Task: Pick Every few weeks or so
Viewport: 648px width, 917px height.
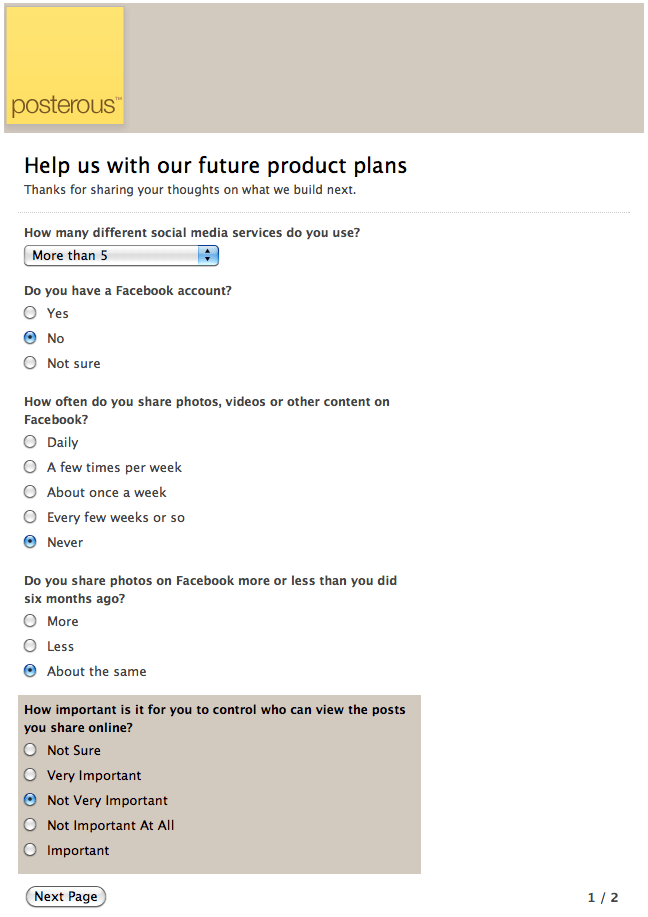Action: [x=30, y=517]
